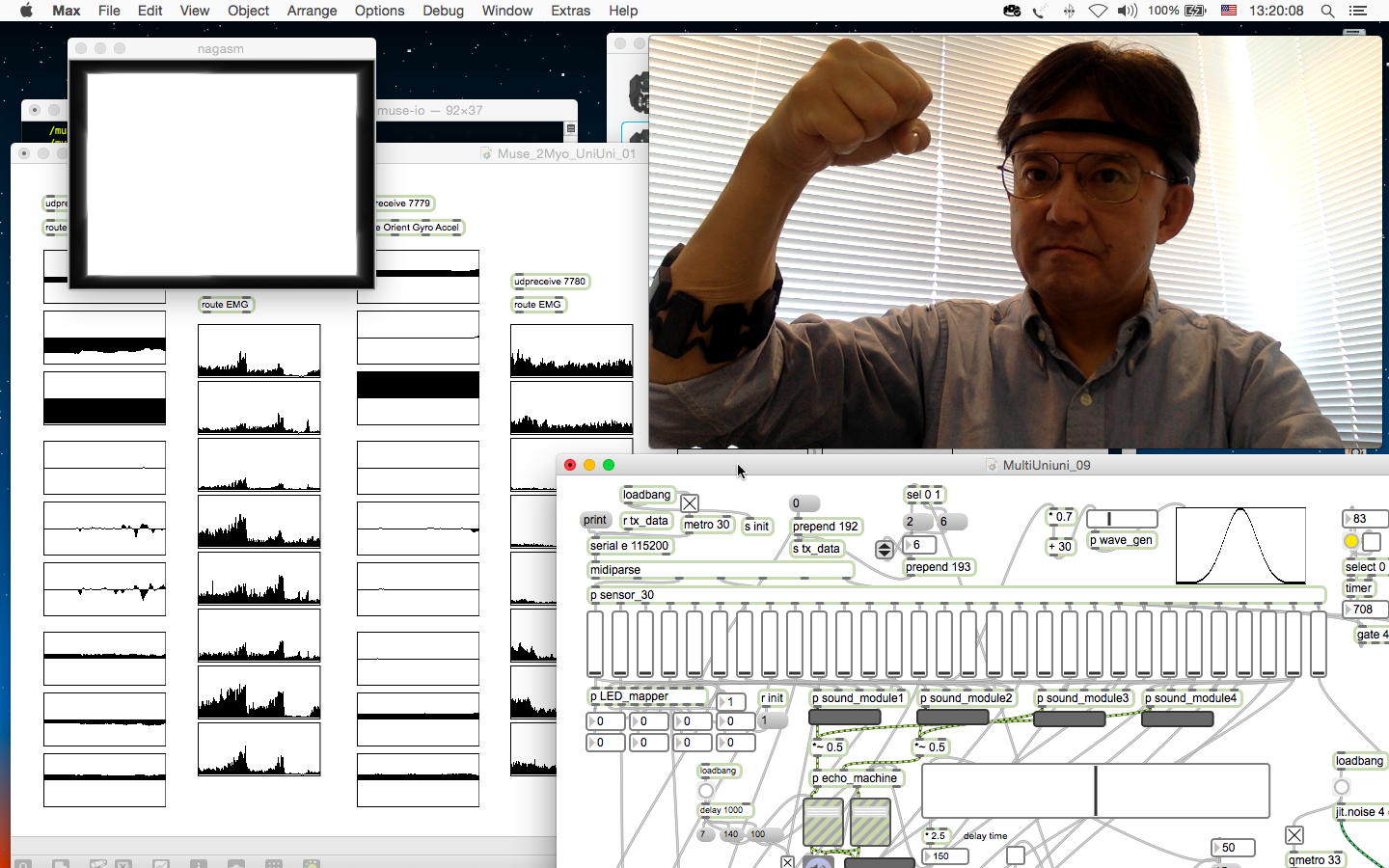Click the 13:20:08 menu bar clock
This screenshot has height=868, width=1389.
click(1275, 11)
